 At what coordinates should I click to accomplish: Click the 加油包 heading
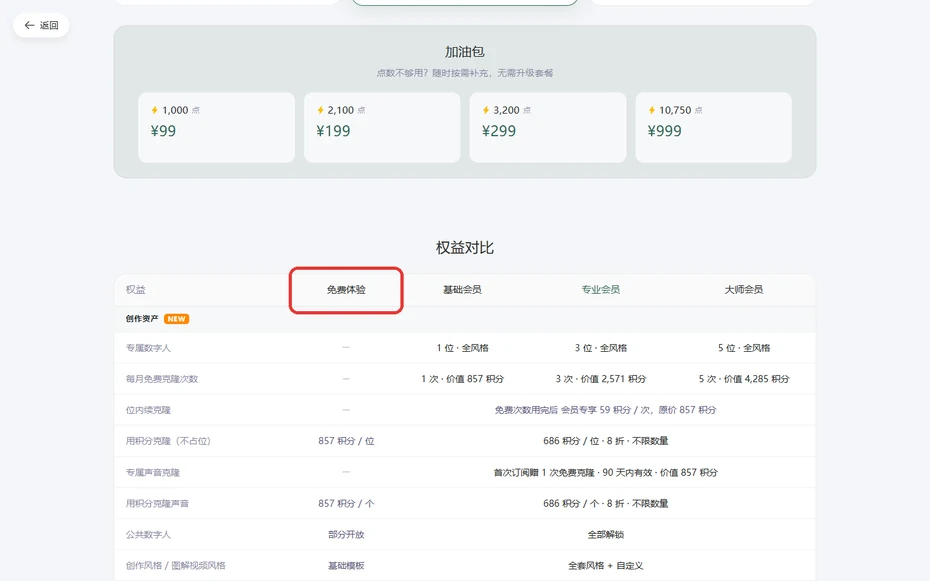464,52
